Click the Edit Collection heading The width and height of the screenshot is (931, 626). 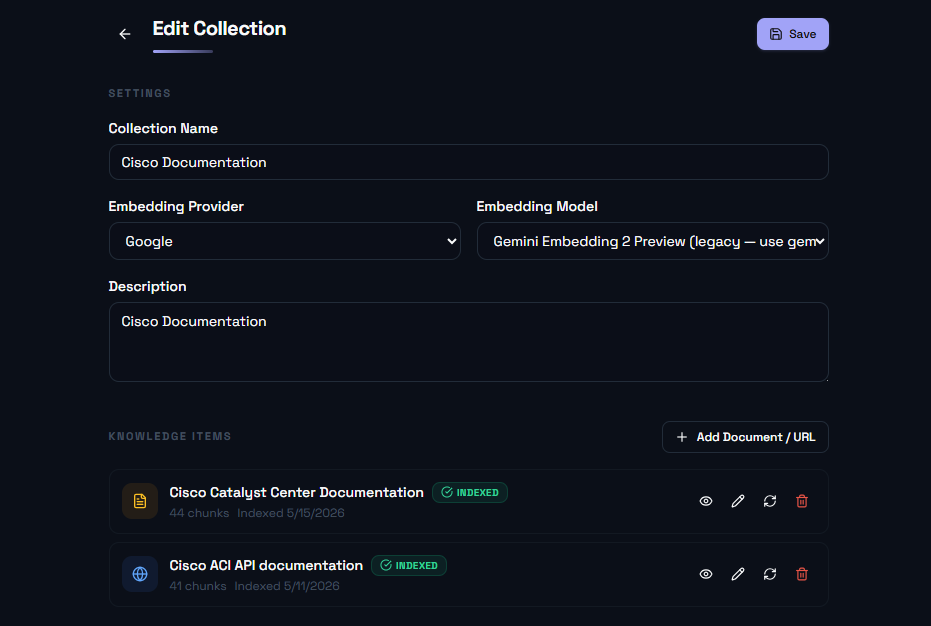point(219,29)
